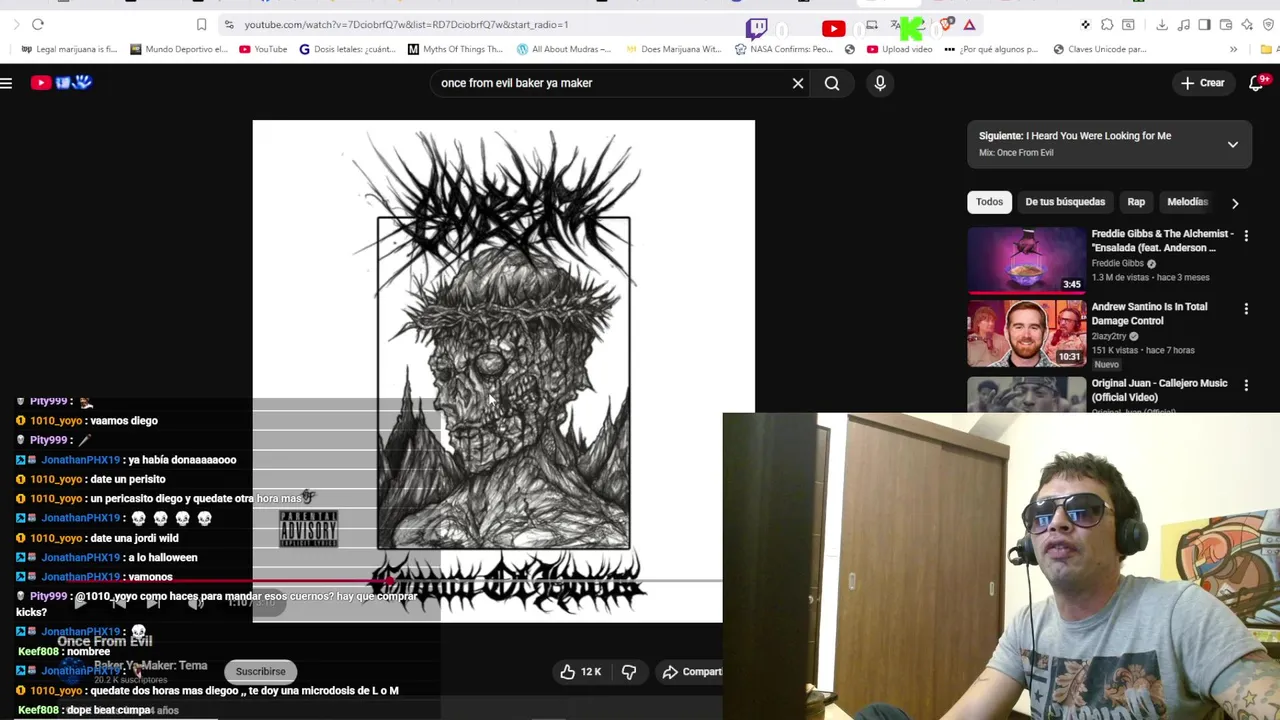Open the 'NASA Confirms' bookmark
Viewport: 1280px width, 720px height.
(x=783, y=49)
